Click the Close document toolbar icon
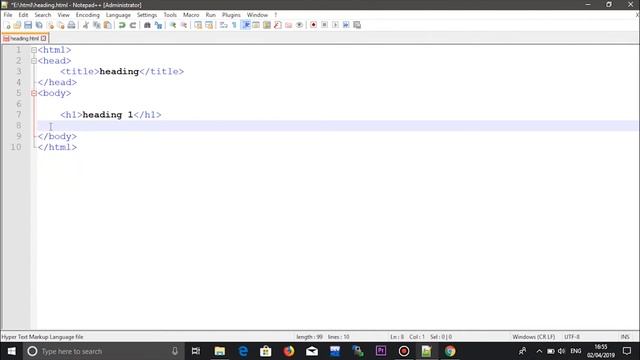This screenshot has height=360, width=640. pos(50,25)
